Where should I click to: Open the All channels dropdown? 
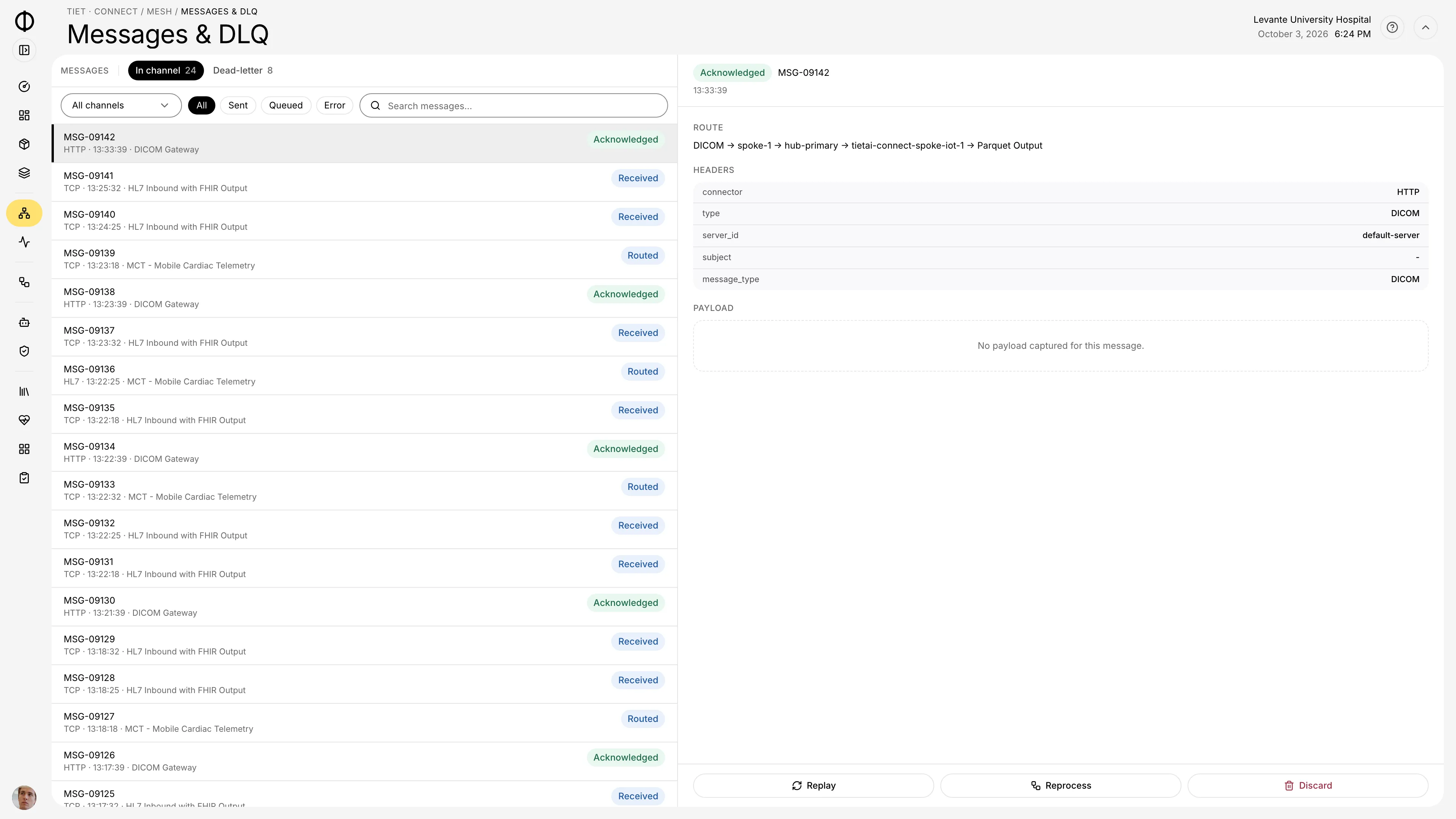(121, 106)
